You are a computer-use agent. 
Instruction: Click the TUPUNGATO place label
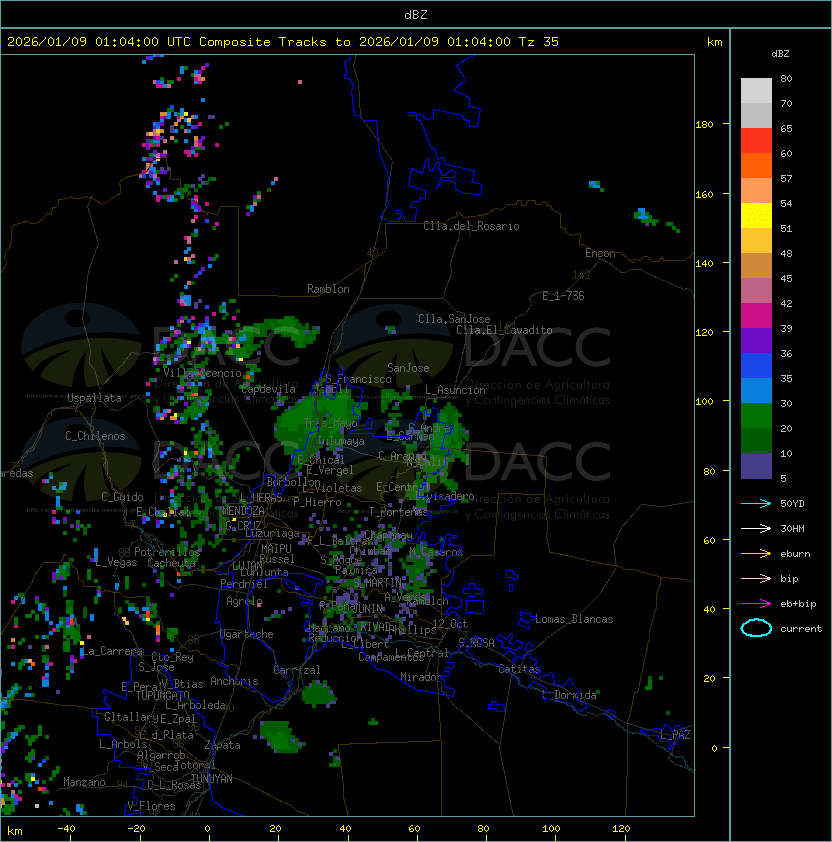(x=162, y=695)
